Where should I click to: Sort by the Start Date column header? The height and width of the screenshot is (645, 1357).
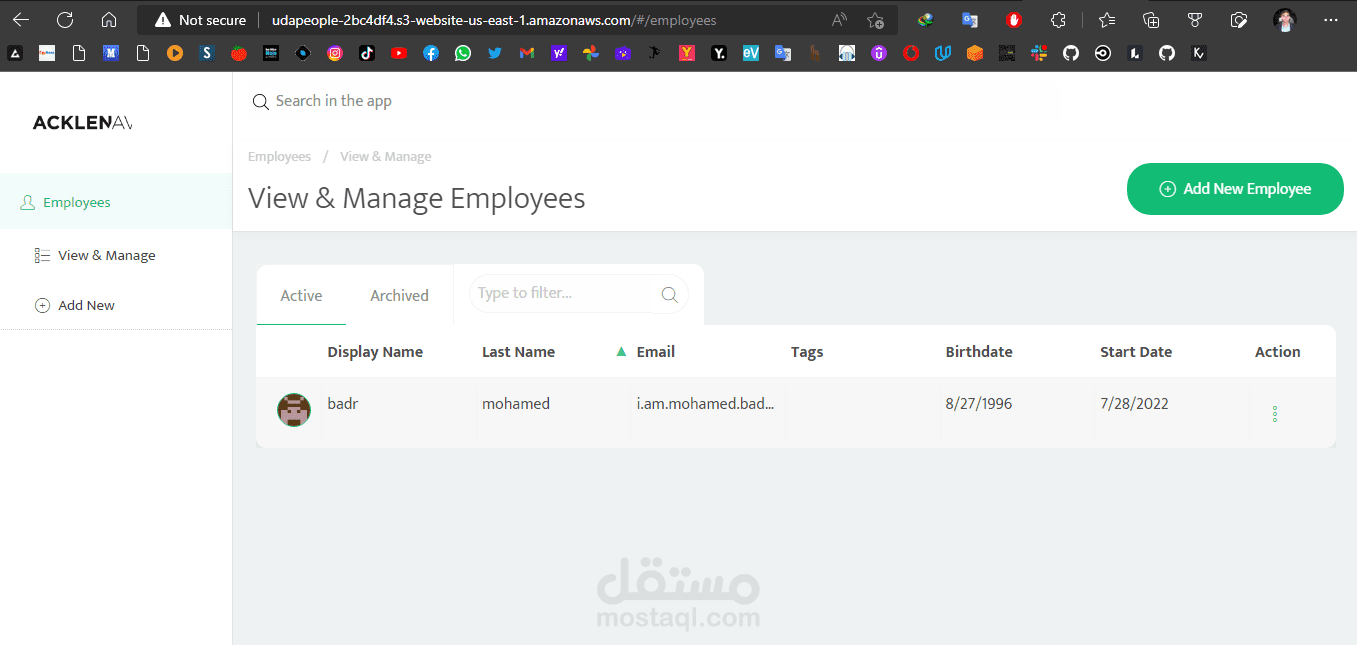(1136, 352)
